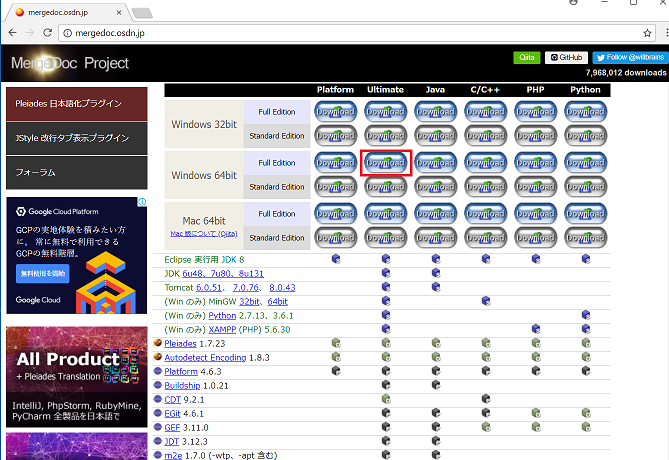The height and width of the screenshot is (460, 669).
Task: Open the CDT 9.2.1 link
Action: (172, 400)
